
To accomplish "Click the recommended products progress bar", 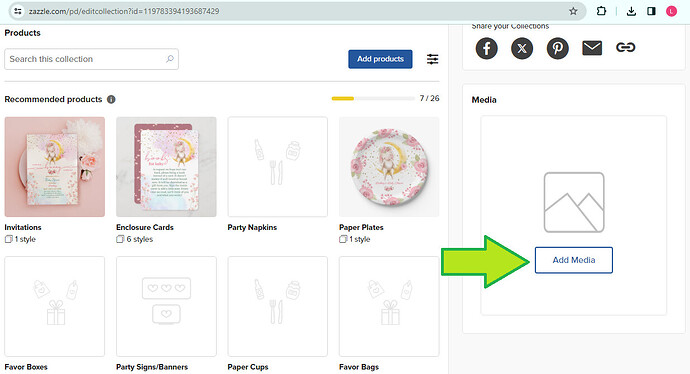I will point(373,99).
